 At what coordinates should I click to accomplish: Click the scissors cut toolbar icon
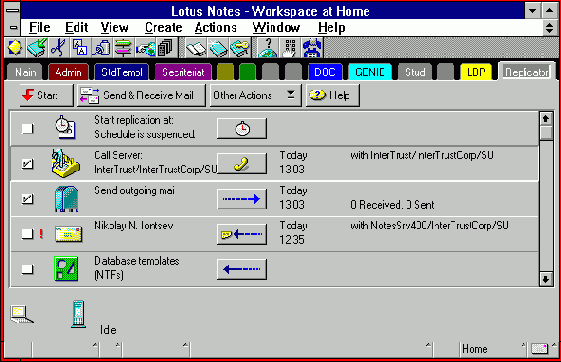click(x=58, y=48)
